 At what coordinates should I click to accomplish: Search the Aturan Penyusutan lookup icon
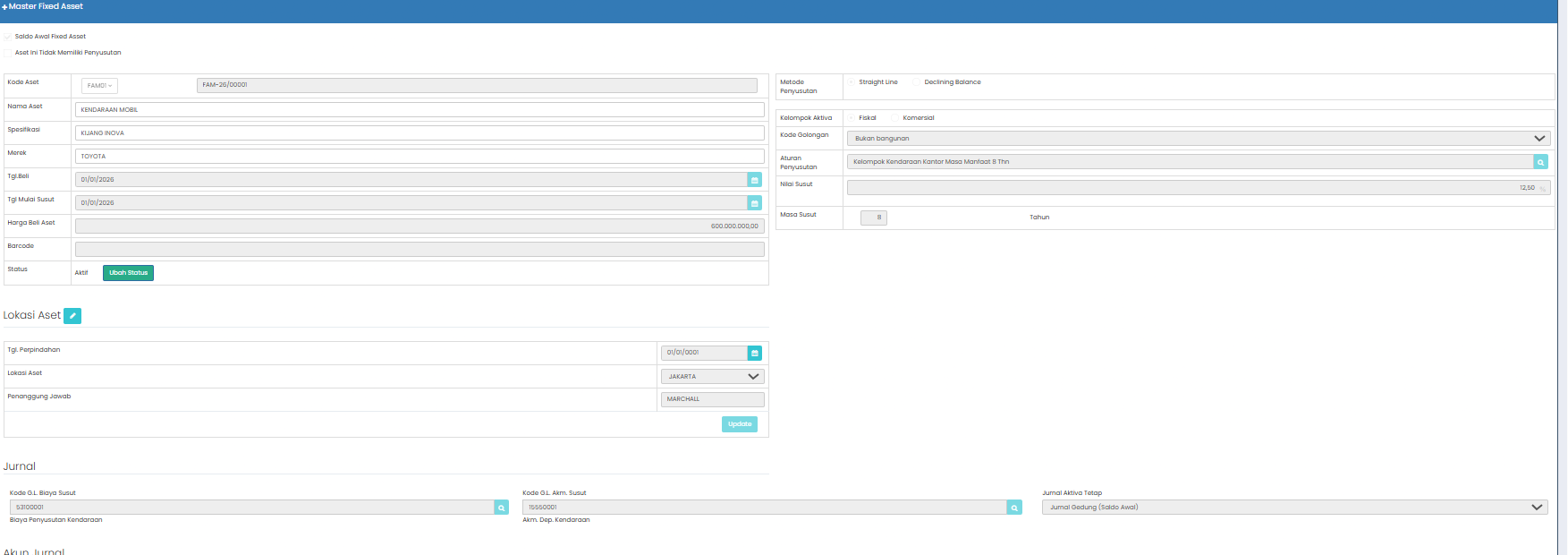1540,162
